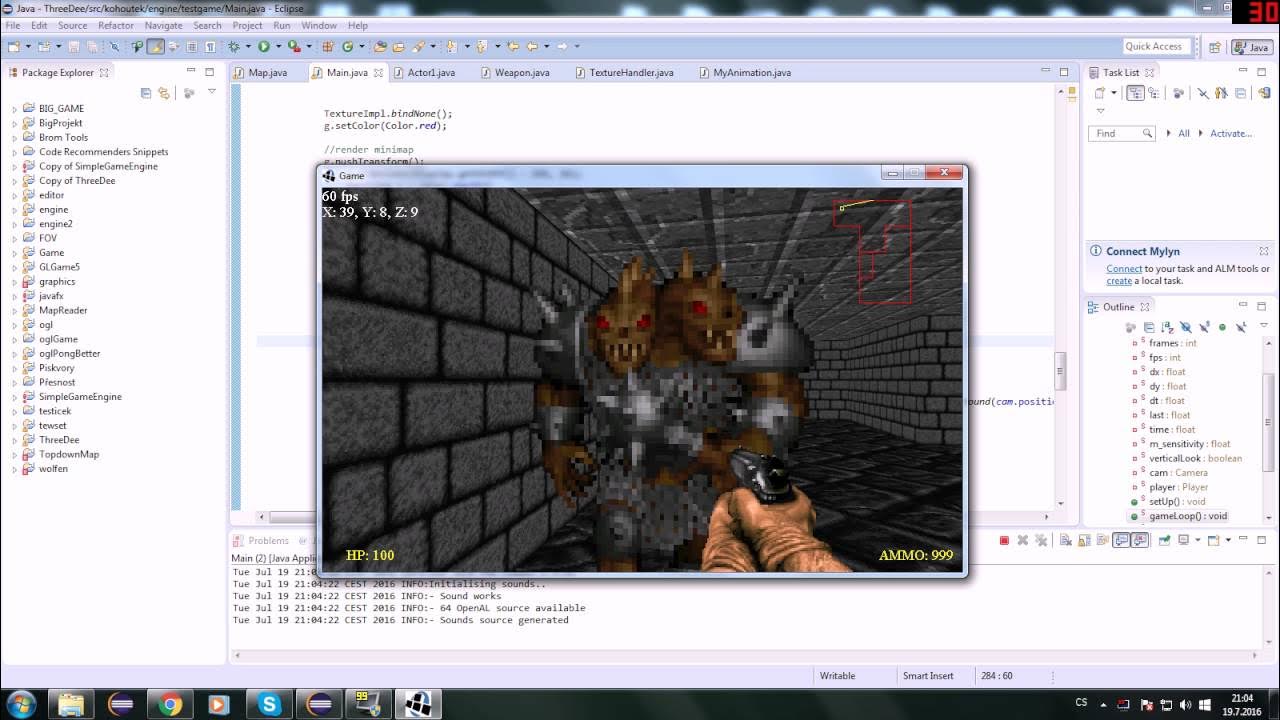Toggle Scheduled presentation in Task List
Screen dimensions: 1280x720
[x=1154, y=93]
